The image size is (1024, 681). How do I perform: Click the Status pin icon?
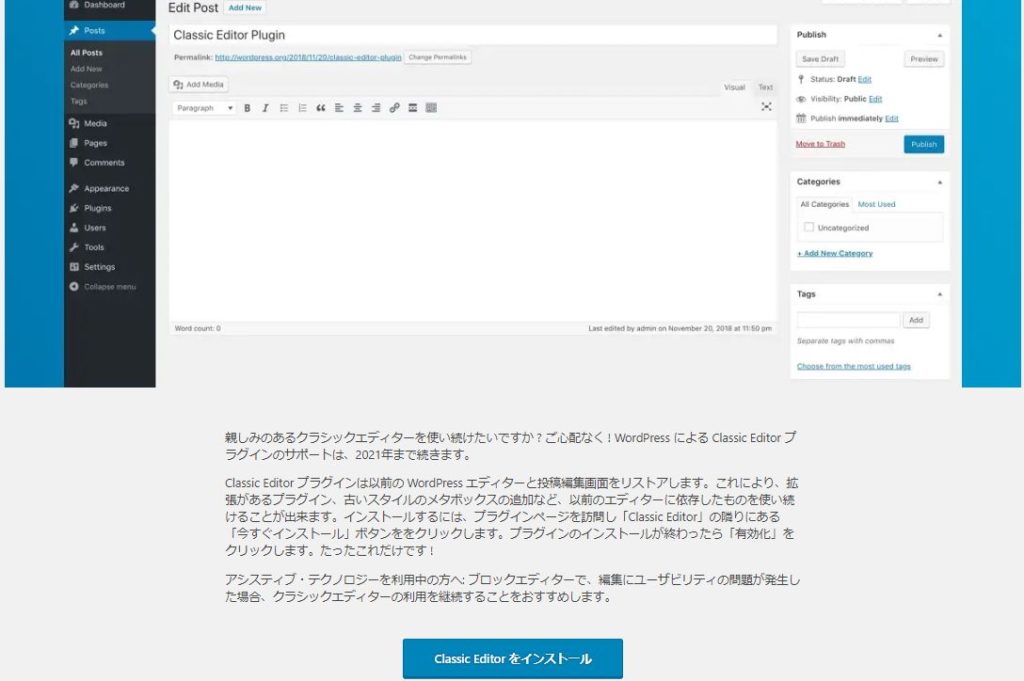(801, 79)
